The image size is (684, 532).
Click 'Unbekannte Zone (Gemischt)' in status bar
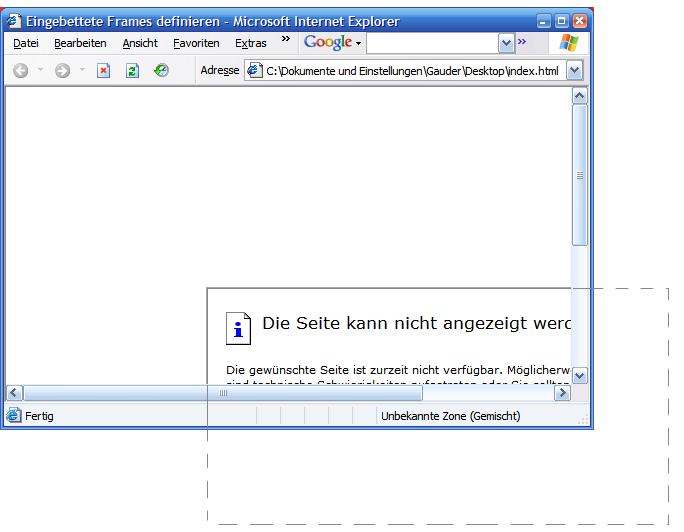pos(451,416)
